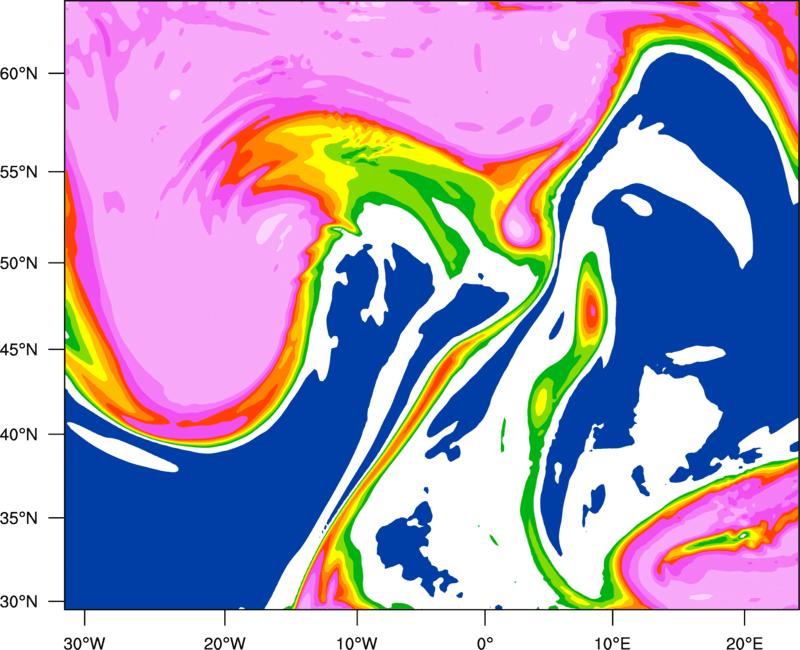Click the 10°E longitude label
The image size is (800, 650).
pyautogui.click(x=612, y=643)
